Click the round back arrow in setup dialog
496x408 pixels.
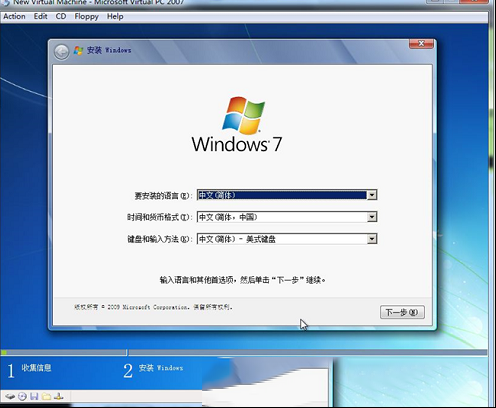pos(61,52)
